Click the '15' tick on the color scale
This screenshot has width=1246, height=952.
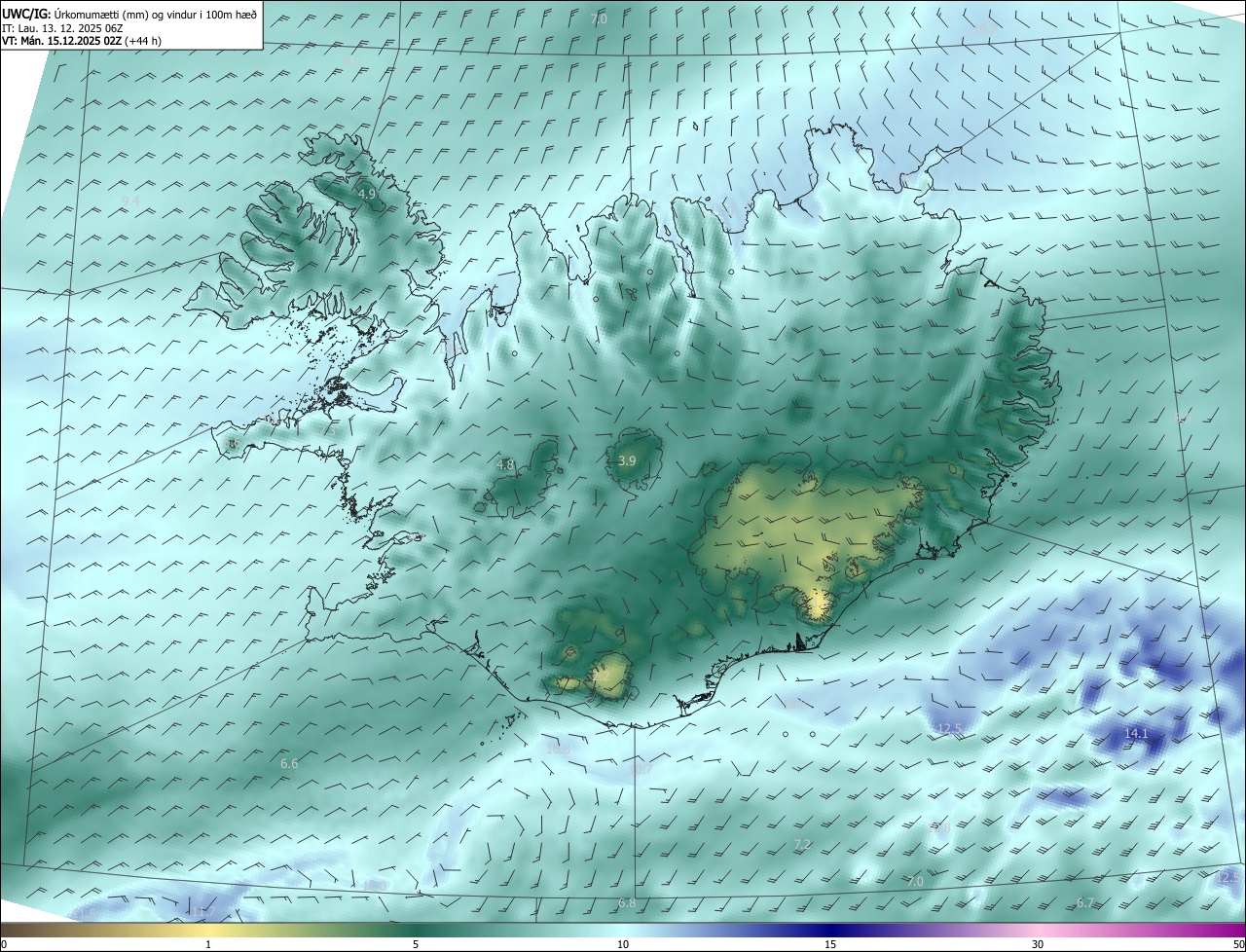pyautogui.click(x=830, y=944)
